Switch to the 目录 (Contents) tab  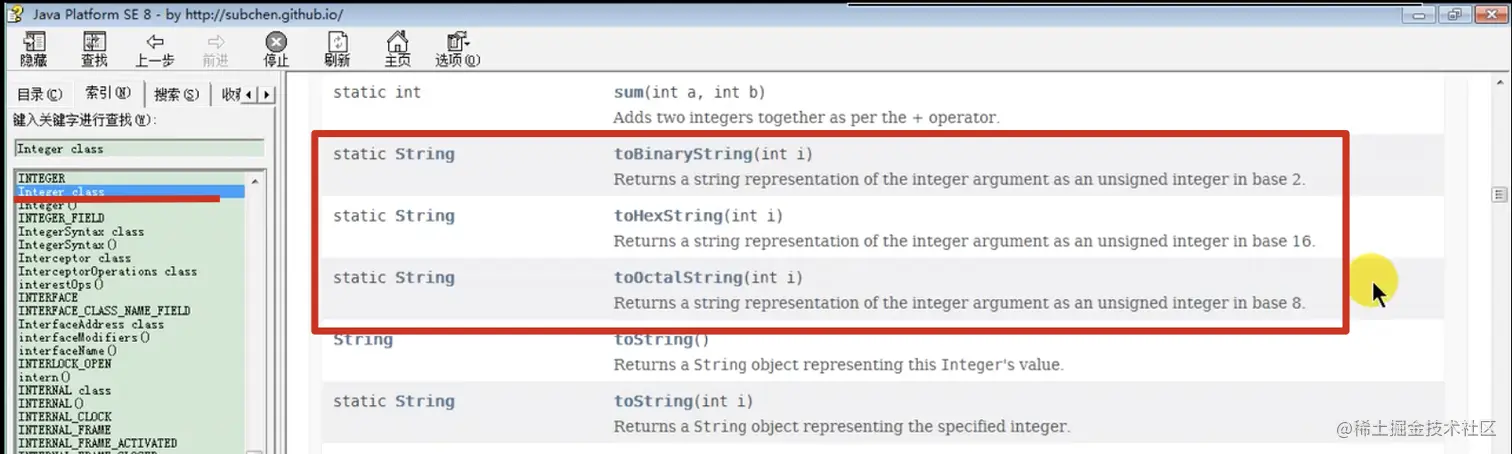click(x=39, y=95)
